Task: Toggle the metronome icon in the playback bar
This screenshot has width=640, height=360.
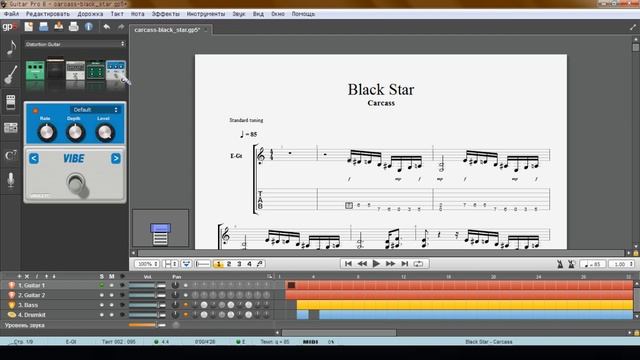Action: pyautogui.click(x=560, y=264)
